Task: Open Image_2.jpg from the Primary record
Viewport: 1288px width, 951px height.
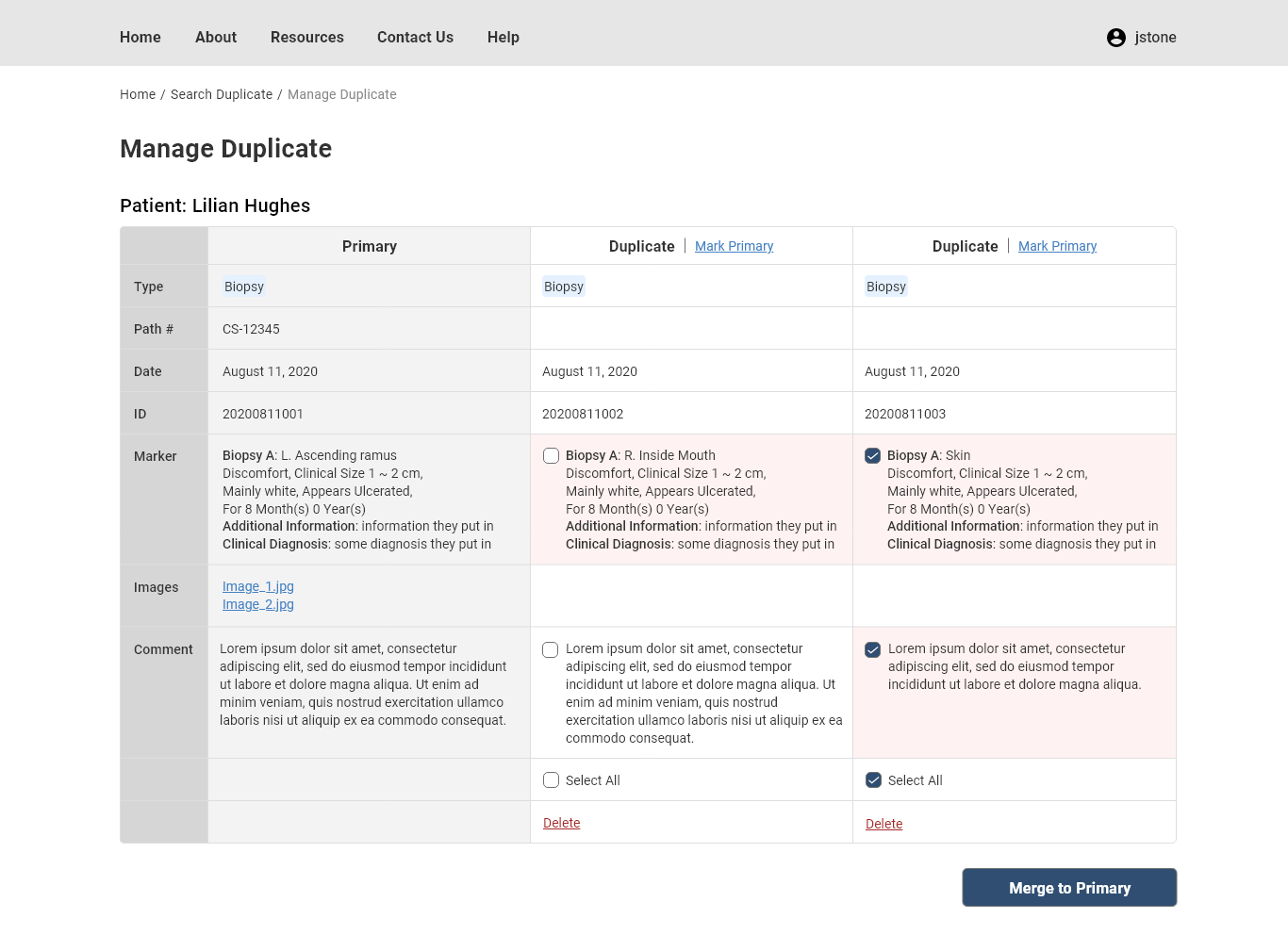Action: 257,604
